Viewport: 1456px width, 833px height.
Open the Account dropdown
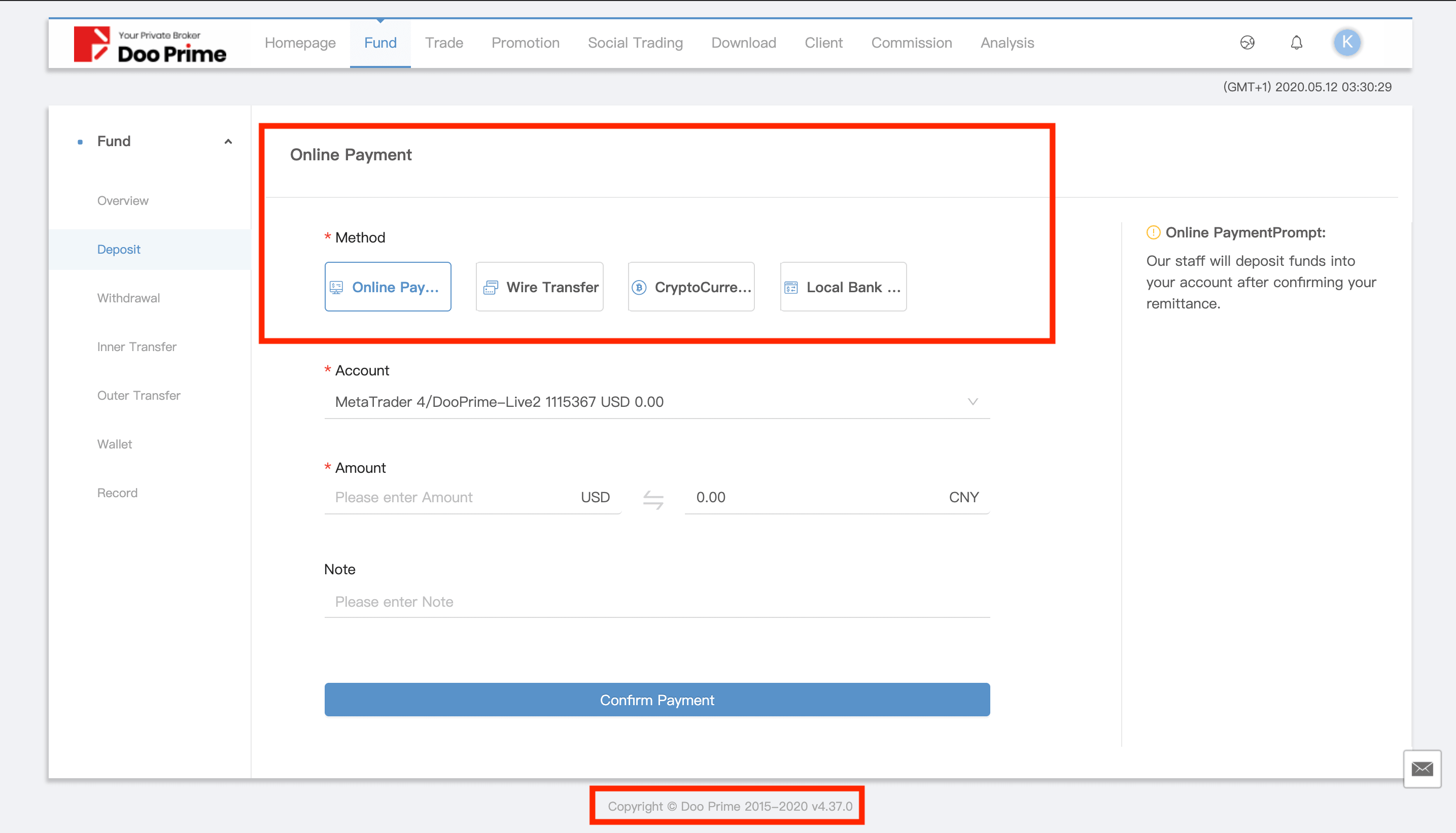pyautogui.click(x=657, y=402)
